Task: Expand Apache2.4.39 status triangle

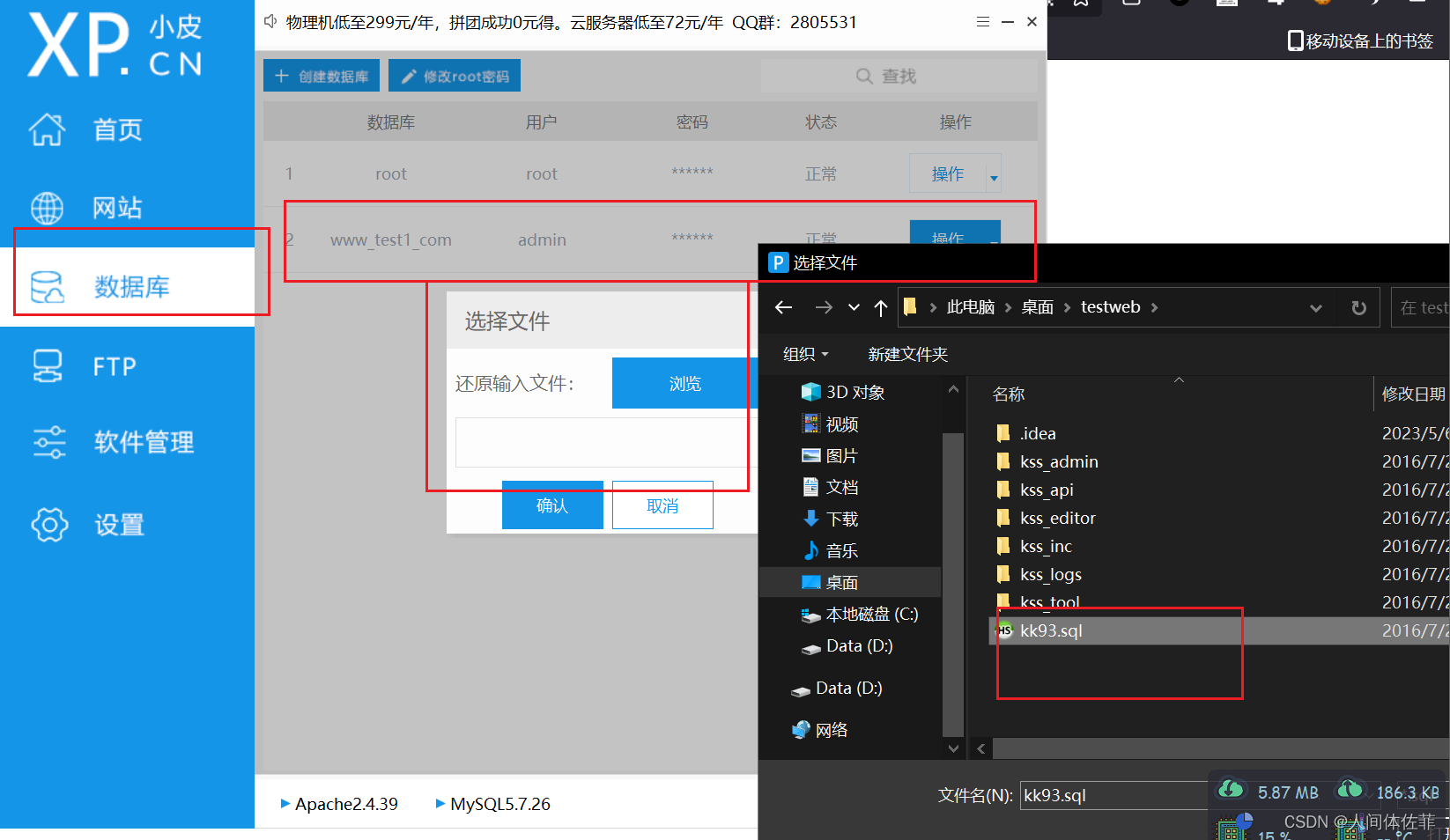Action: pos(285,803)
